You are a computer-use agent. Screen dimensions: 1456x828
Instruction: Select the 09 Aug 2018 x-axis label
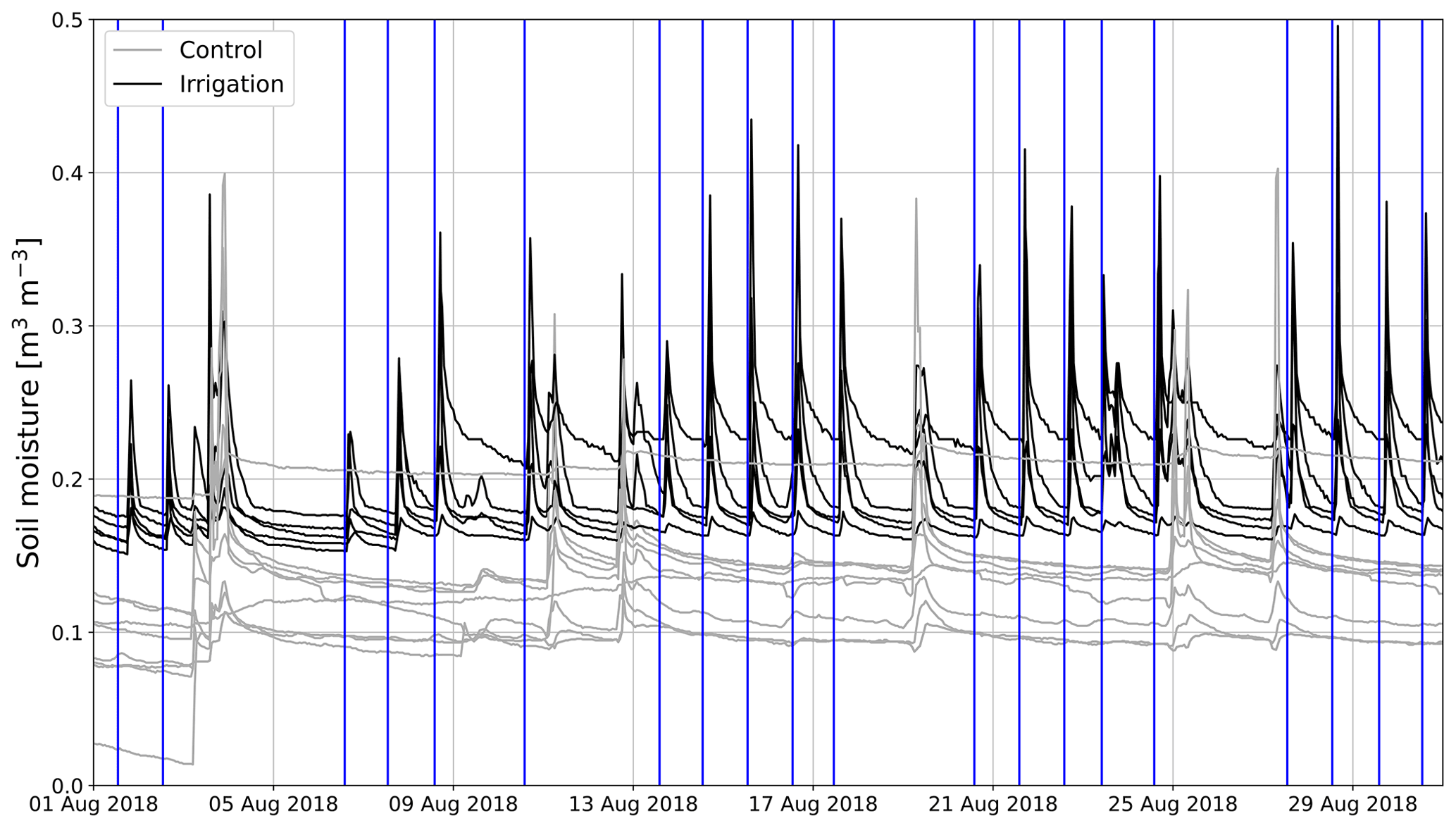(x=453, y=805)
